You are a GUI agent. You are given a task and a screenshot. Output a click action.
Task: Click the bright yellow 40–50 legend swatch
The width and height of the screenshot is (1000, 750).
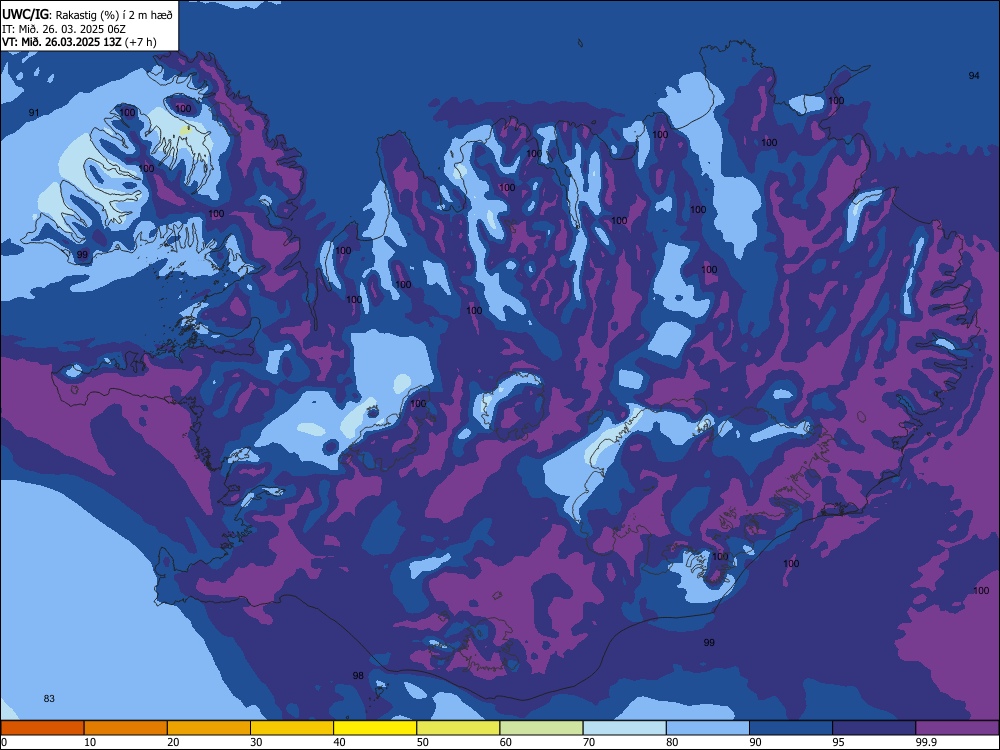coord(375,728)
